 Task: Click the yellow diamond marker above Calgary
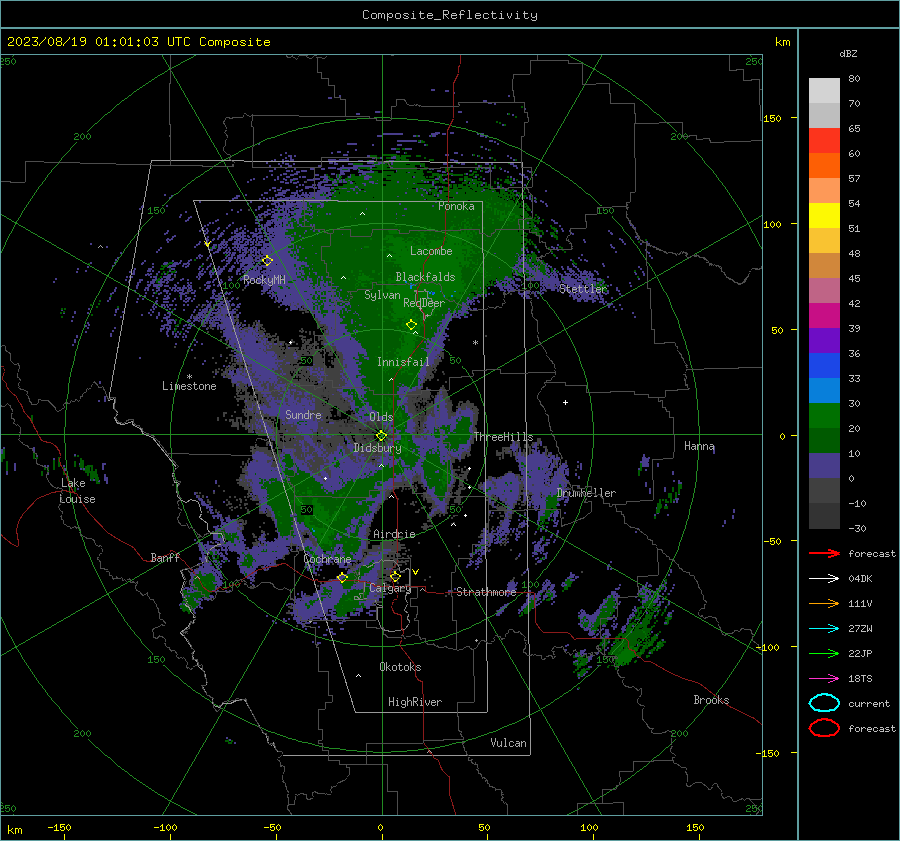[395, 576]
